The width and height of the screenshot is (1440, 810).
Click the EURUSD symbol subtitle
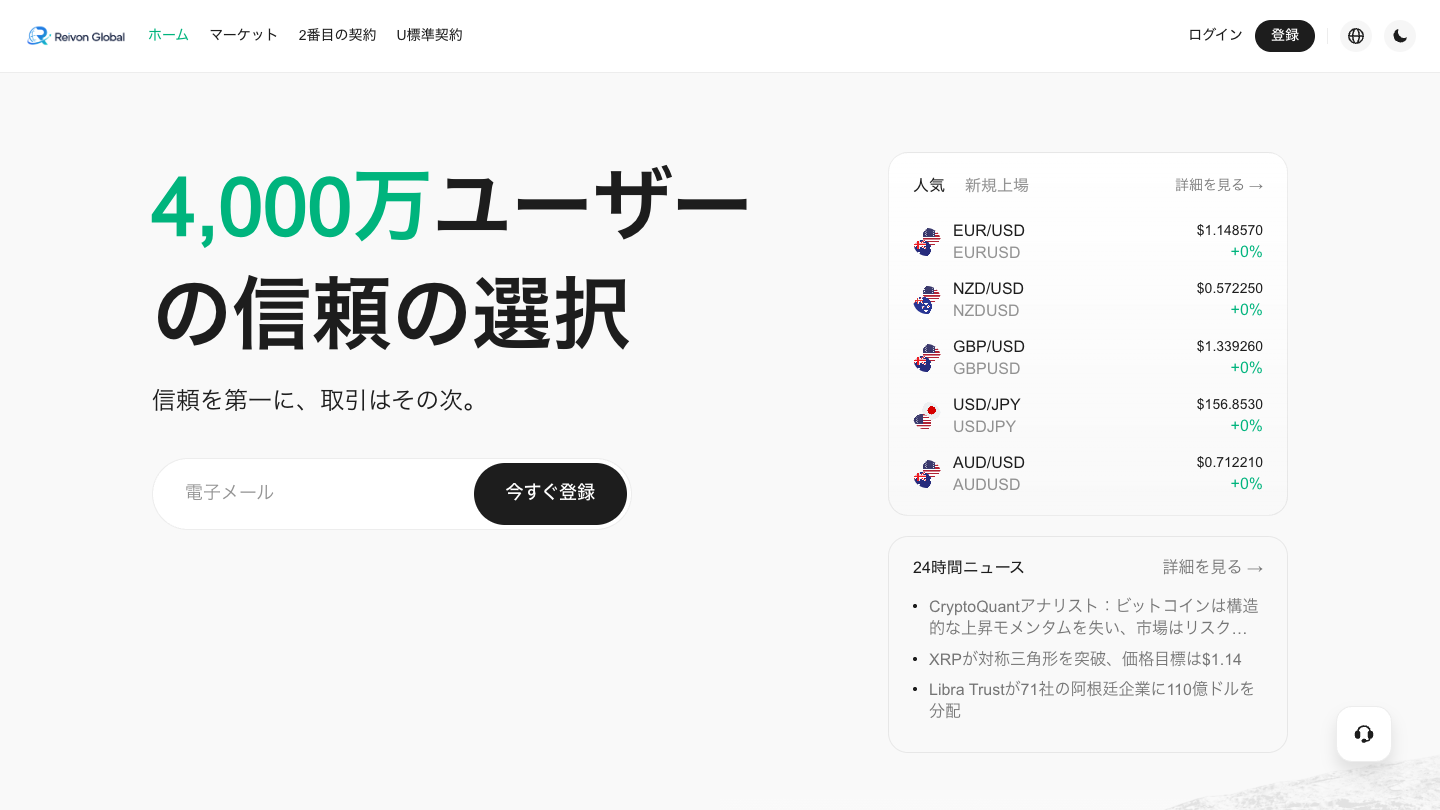click(x=987, y=253)
